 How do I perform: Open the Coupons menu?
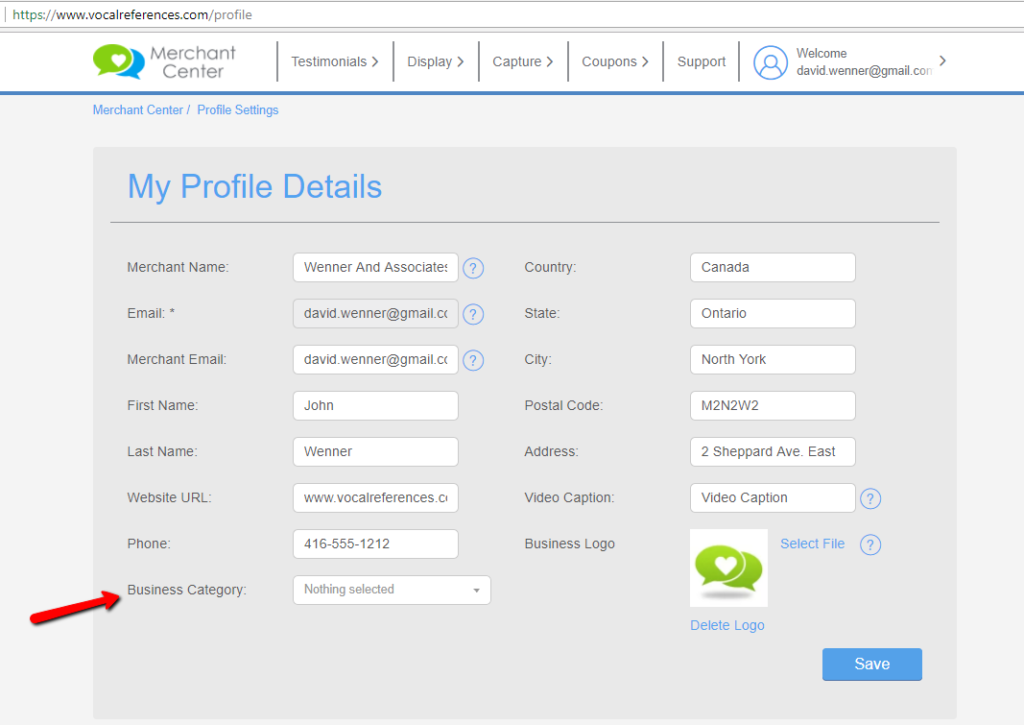tap(615, 62)
